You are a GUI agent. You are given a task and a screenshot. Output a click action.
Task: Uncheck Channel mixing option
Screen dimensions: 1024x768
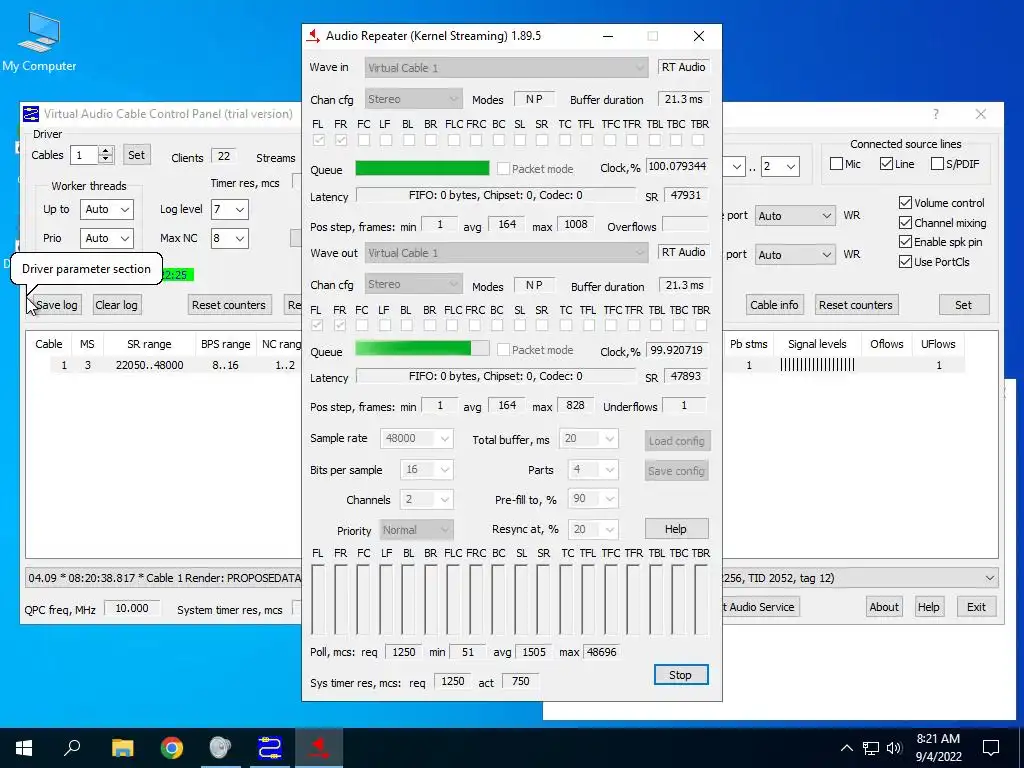[905, 223]
